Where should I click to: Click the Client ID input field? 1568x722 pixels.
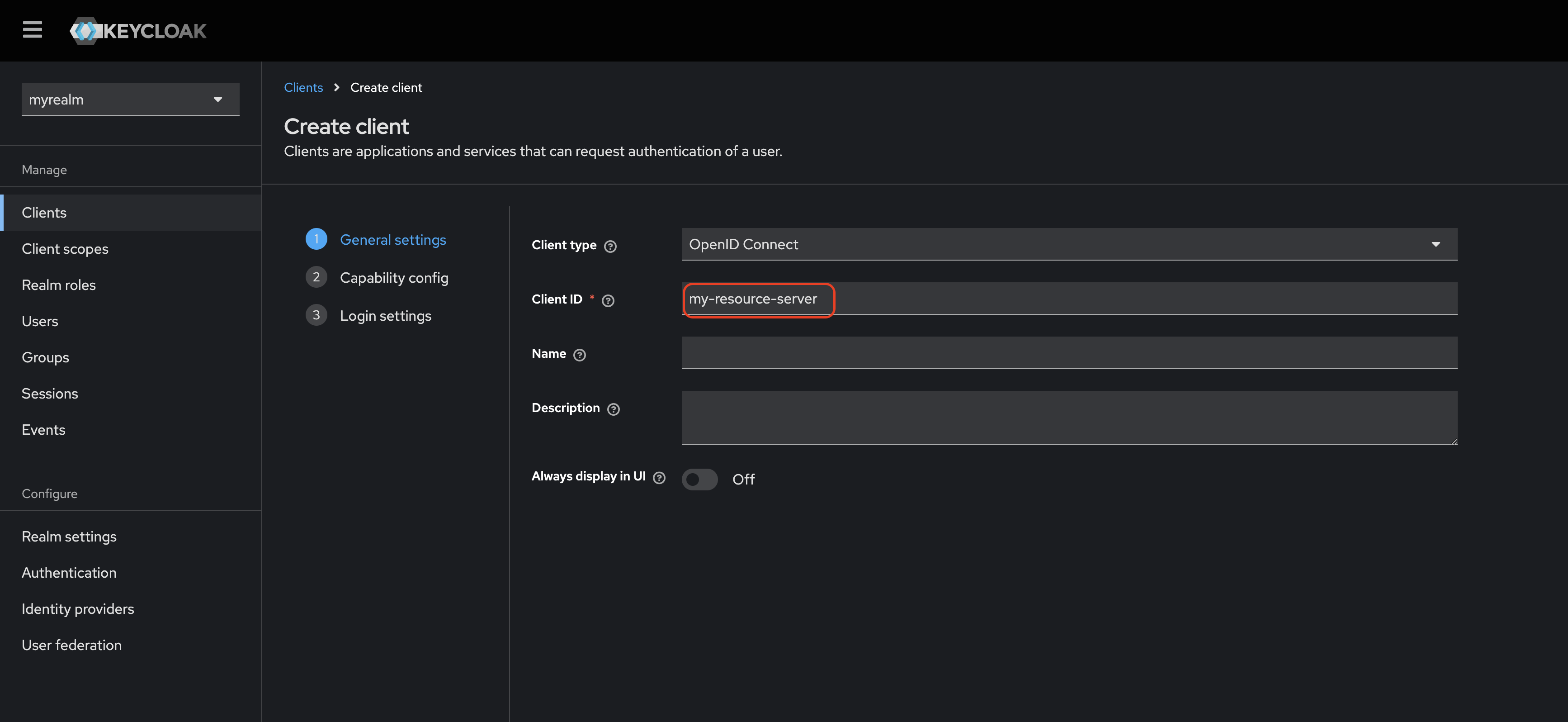pos(1069,299)
